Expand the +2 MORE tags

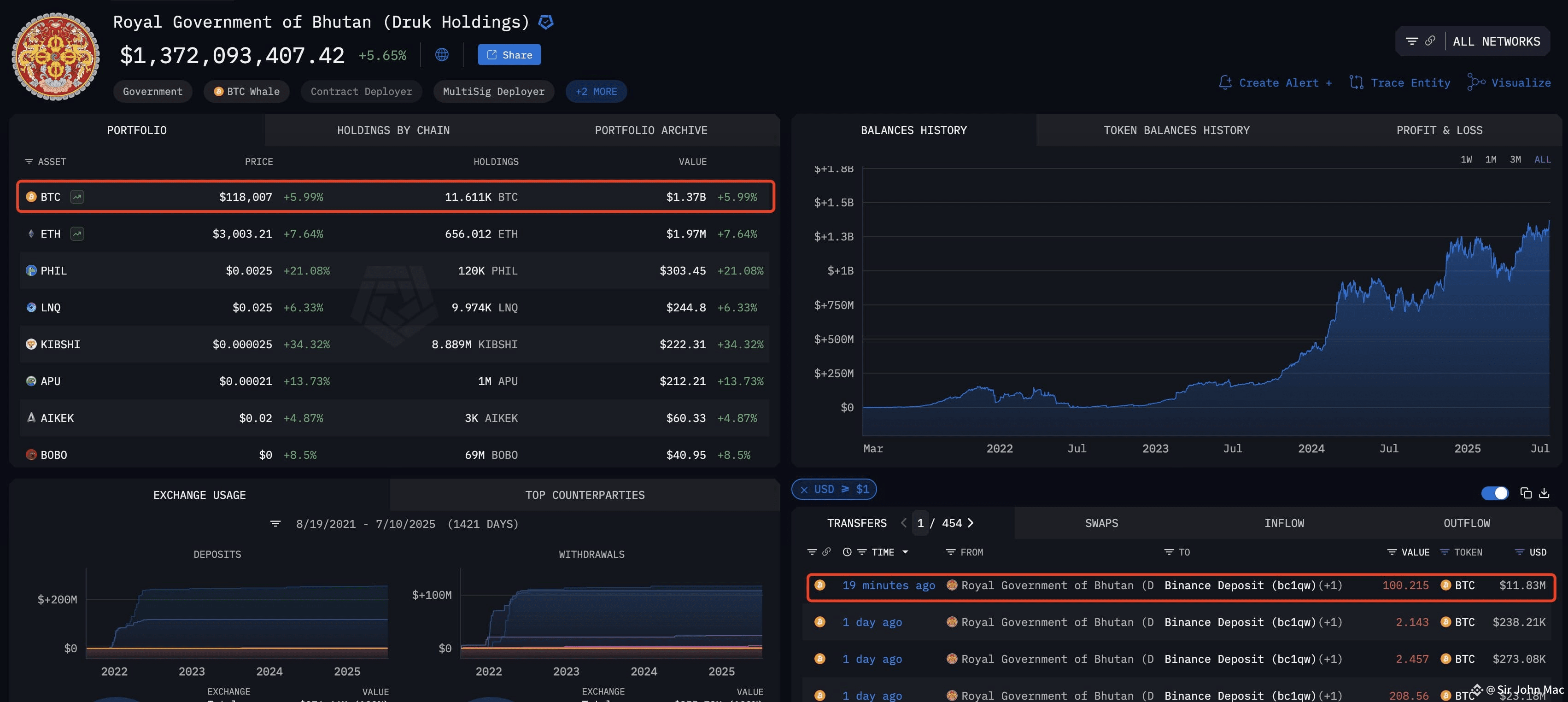597,91
